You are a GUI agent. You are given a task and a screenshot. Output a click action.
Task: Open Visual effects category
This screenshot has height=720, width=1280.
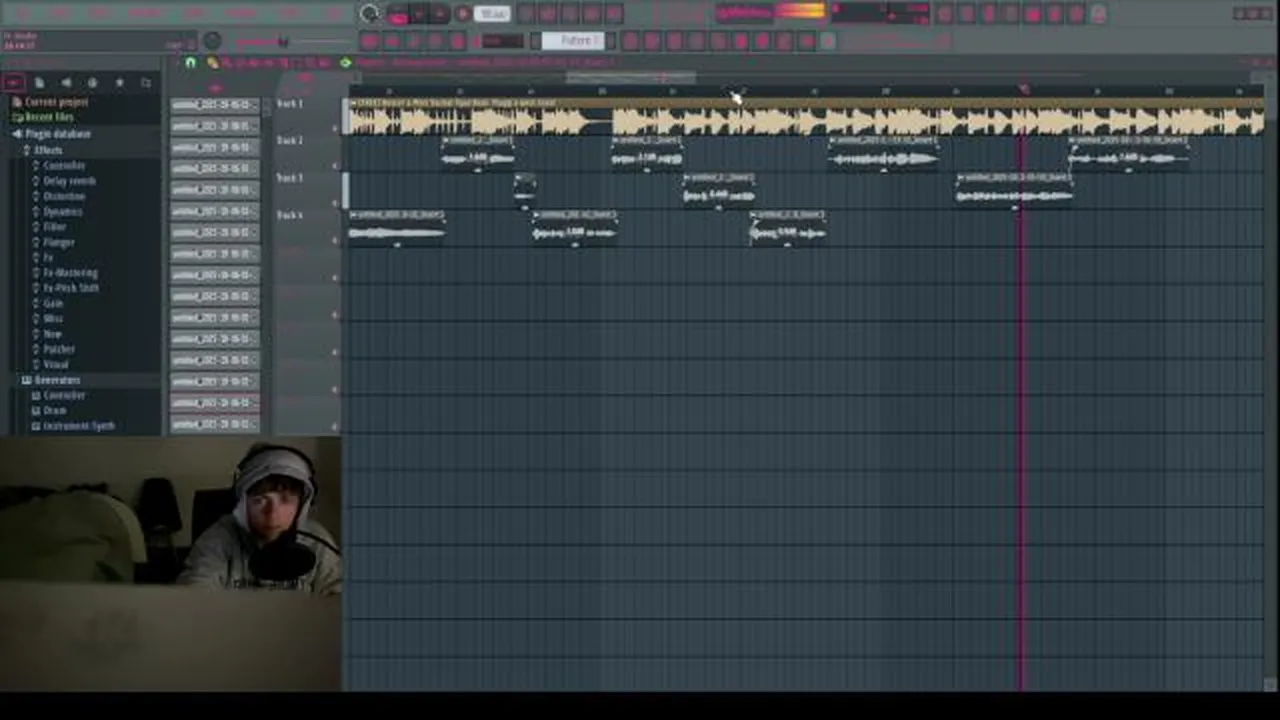56,365
